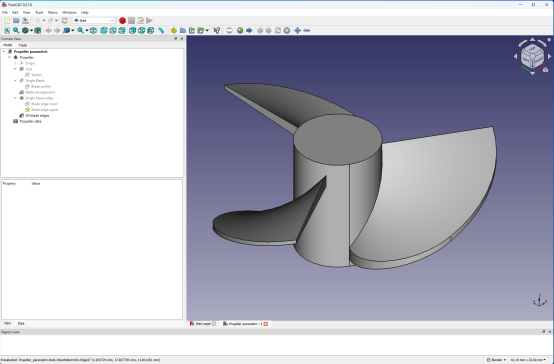Click the Fit all view icon

point(7,30)
